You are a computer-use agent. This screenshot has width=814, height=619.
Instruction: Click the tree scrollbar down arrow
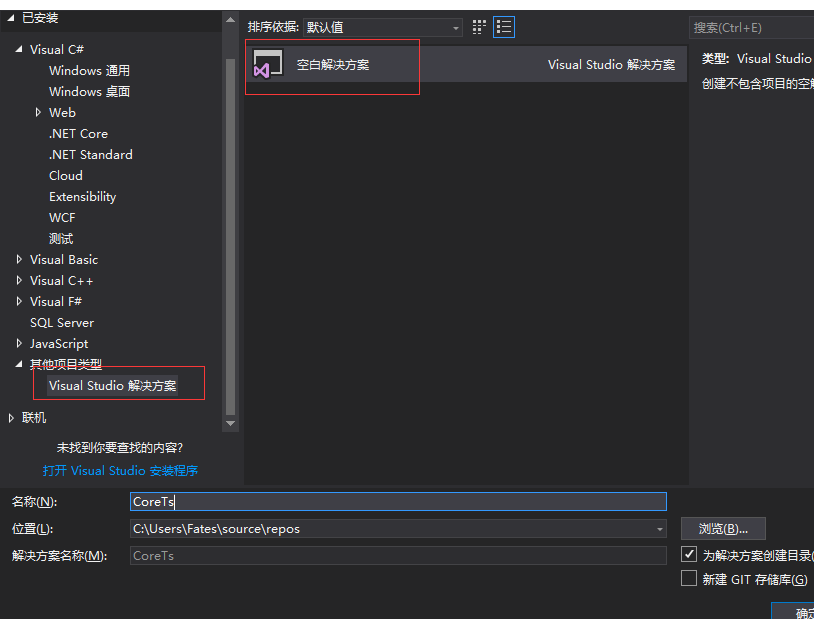(x=230, y=423)
